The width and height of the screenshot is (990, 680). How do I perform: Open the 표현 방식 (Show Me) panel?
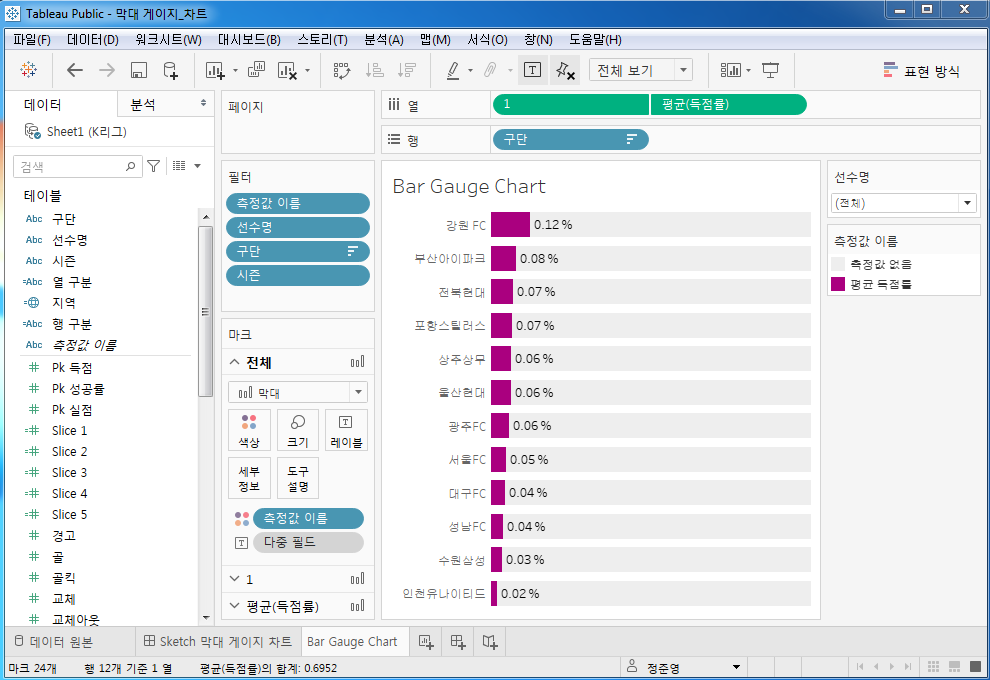click(x=922, y=71)
